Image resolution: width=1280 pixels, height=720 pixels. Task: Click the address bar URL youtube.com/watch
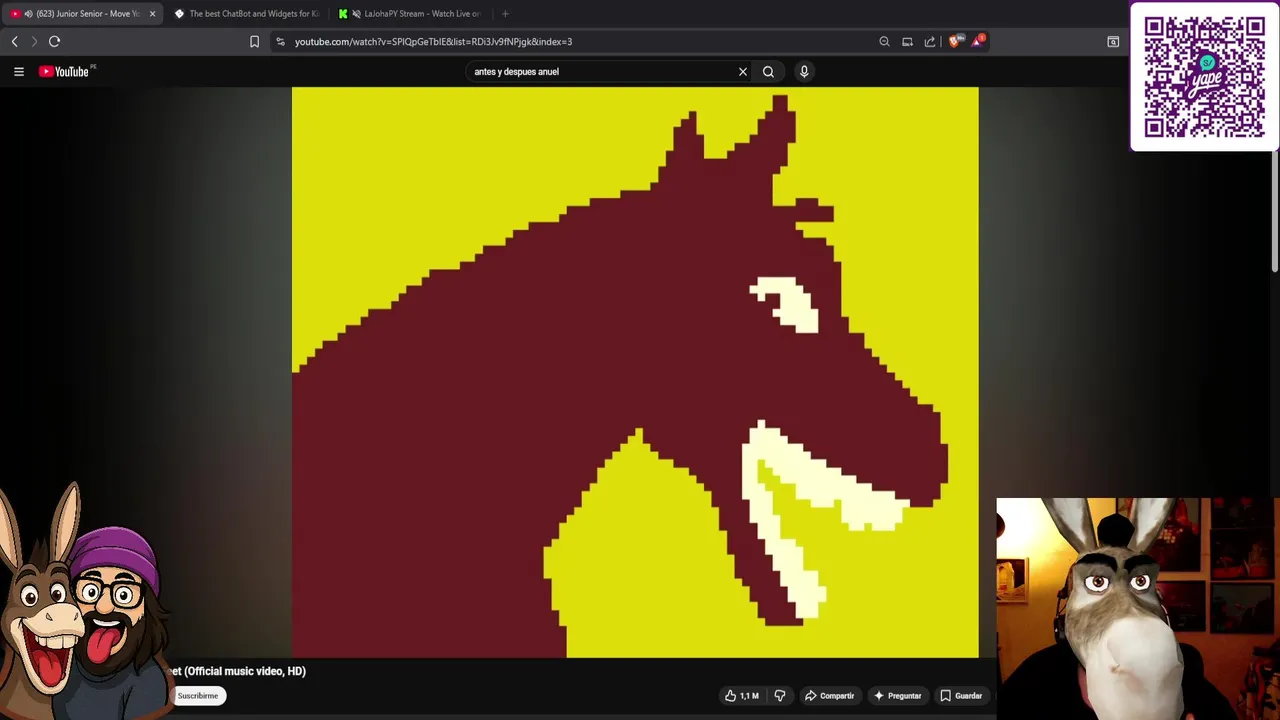(433, 41)
